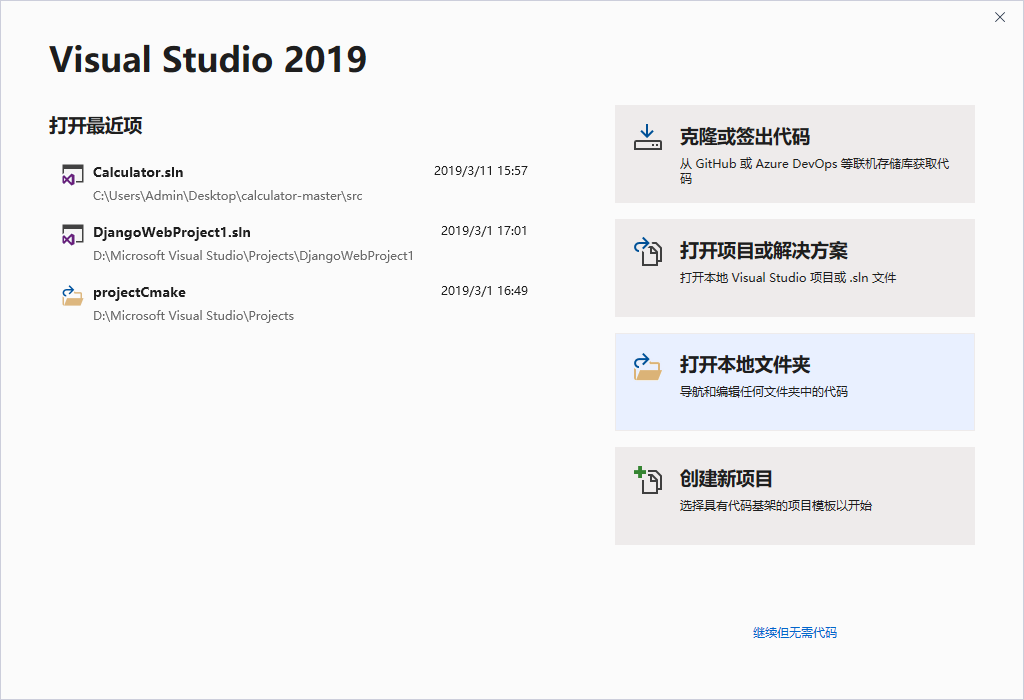Click the folder icon in 打开本地文件夹
The width and height of the screenshot is (1024, 700).
647,367
